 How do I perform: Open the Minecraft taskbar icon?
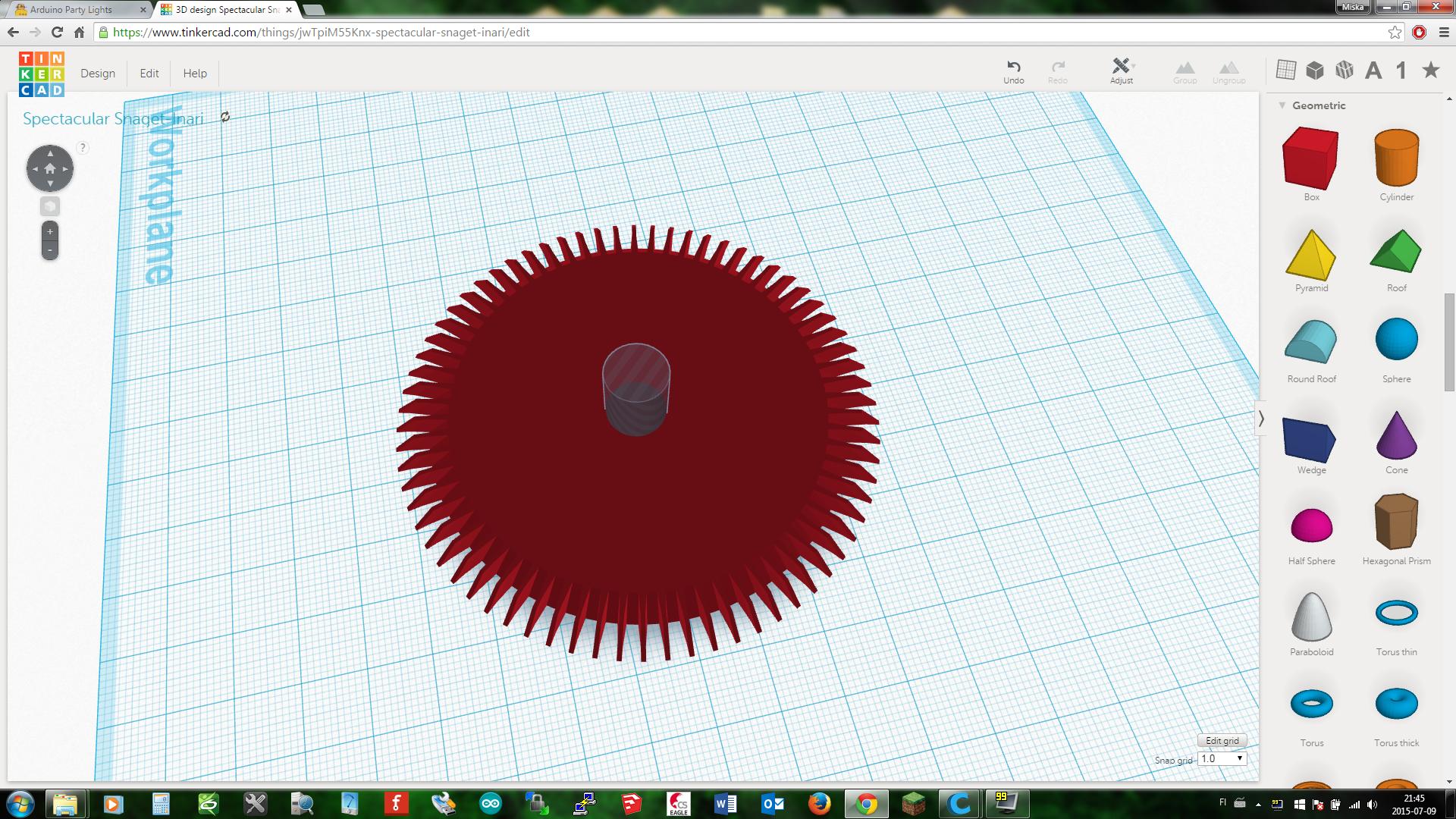(x=914, y=803)
